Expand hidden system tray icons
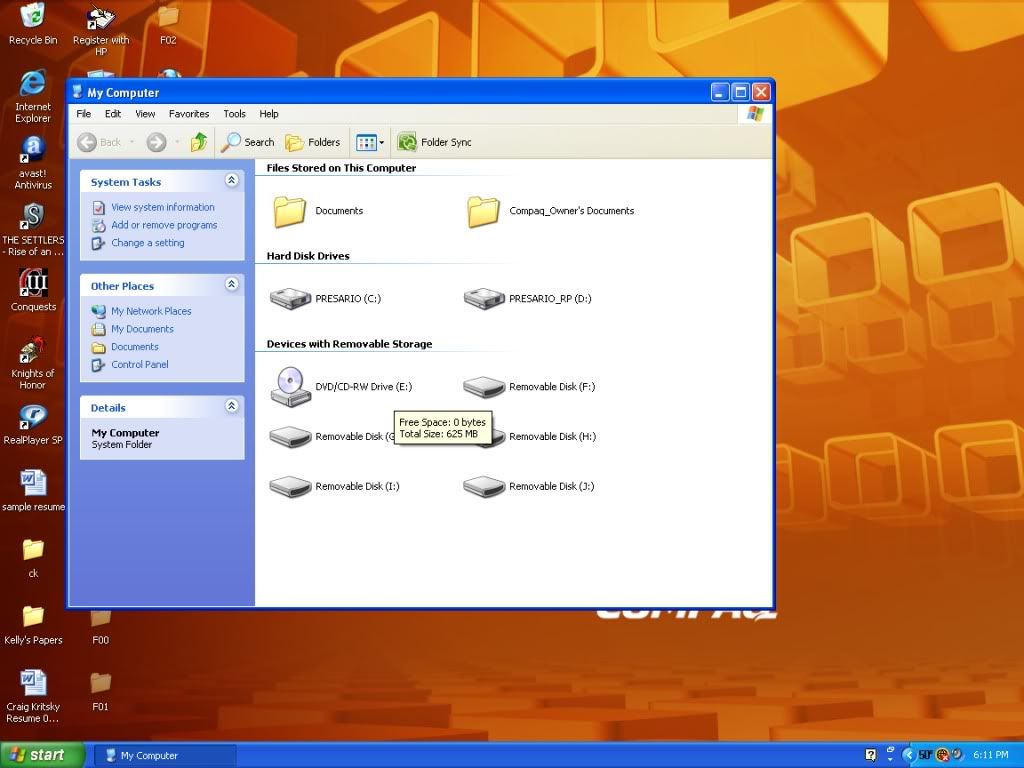Screen dimensions: 1024x768 click(x=908, y=755)
